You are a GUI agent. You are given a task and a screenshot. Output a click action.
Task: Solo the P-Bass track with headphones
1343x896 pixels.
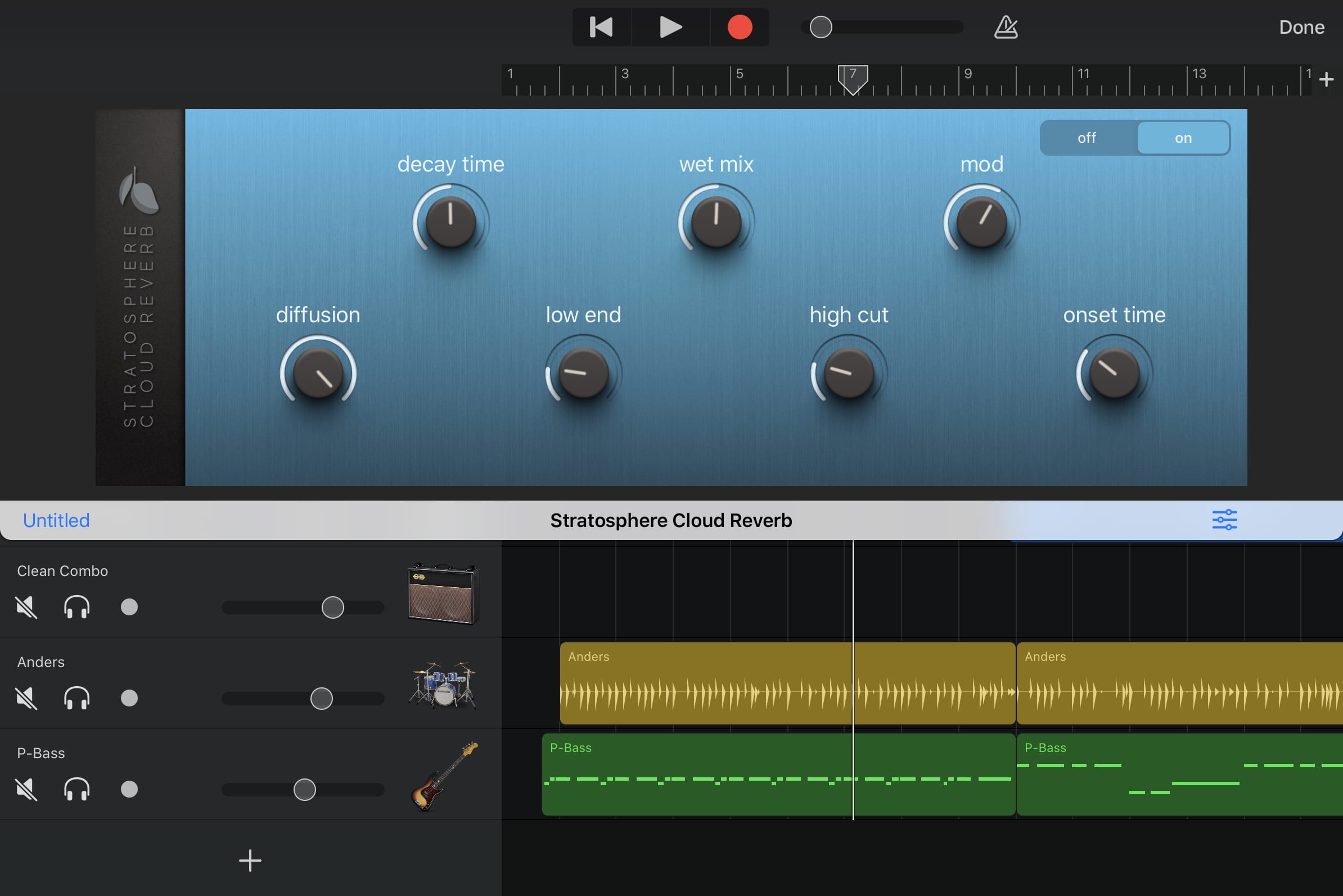tap(76, 789)
